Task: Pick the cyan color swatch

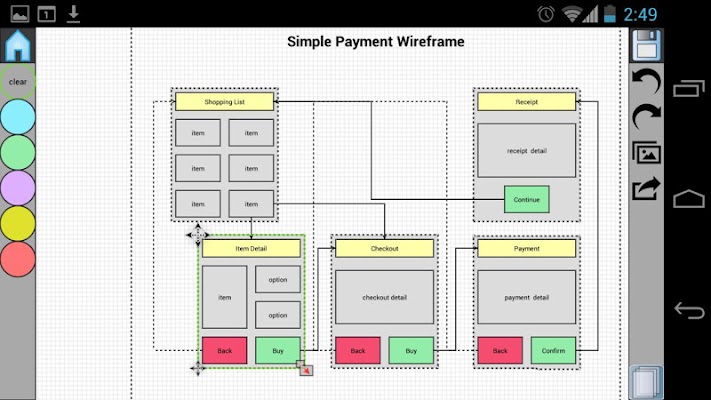Action: pos(18,117)
